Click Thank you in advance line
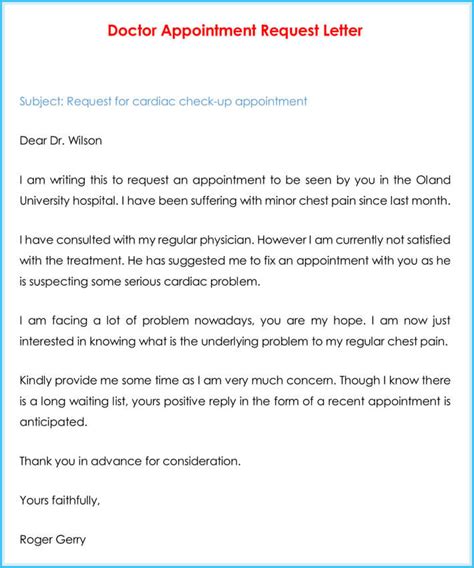This screenshot has width=474, height=568. coord(130,461)
